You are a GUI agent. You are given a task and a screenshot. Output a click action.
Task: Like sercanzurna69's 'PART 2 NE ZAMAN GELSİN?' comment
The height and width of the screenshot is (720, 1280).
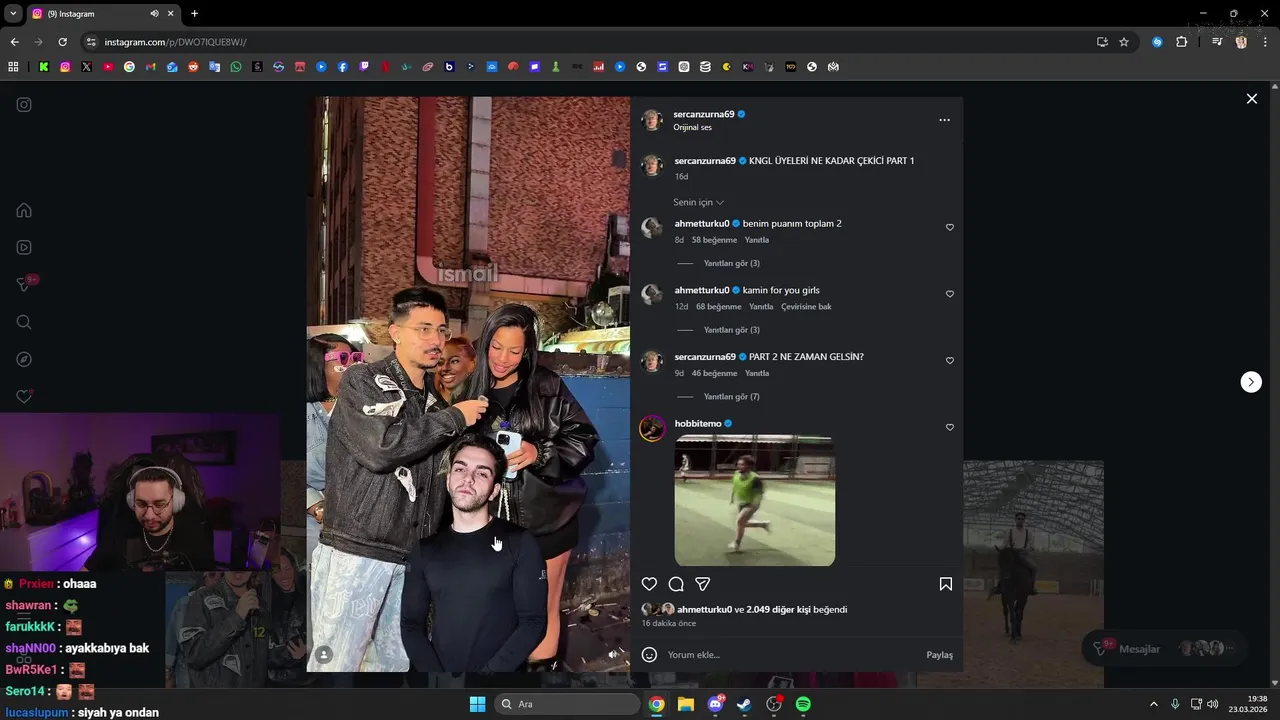[x=950, y=360]
